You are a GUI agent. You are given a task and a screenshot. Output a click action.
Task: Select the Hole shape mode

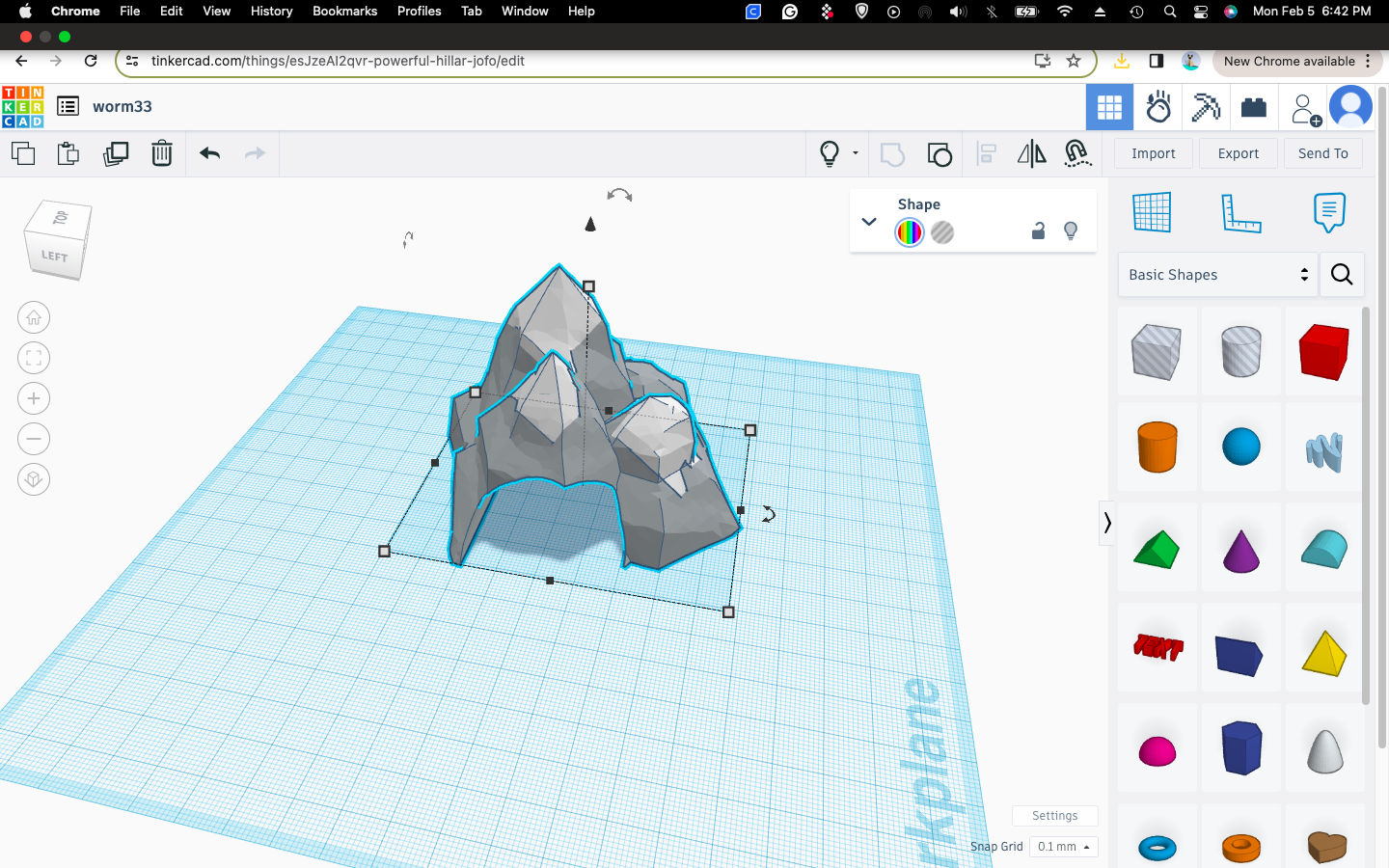pyautogui.click(x=942, y=232)
